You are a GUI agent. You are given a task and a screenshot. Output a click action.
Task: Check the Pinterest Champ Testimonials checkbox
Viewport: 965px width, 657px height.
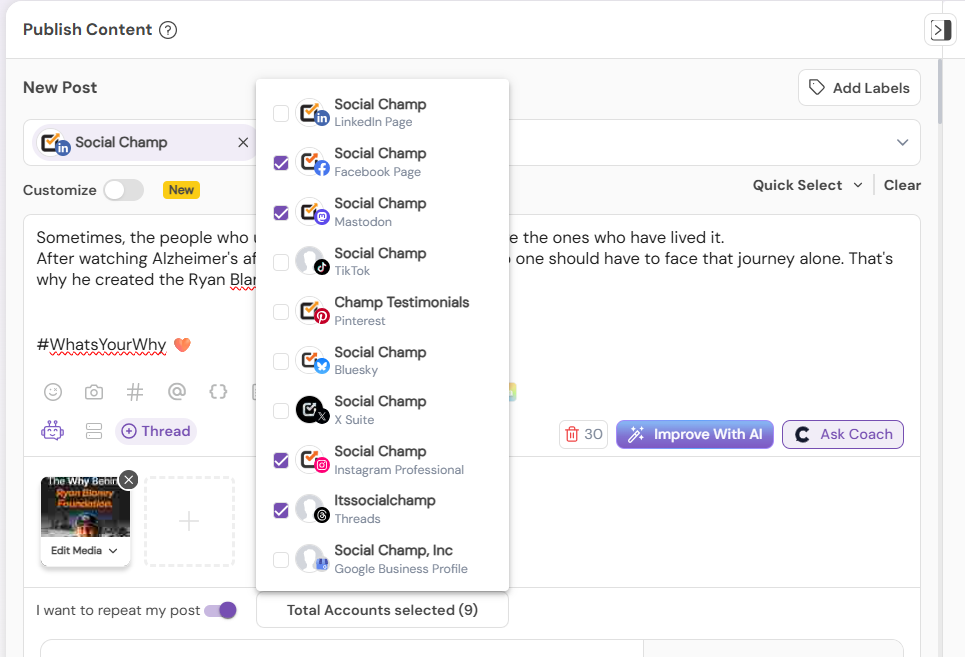coord(281,312)
